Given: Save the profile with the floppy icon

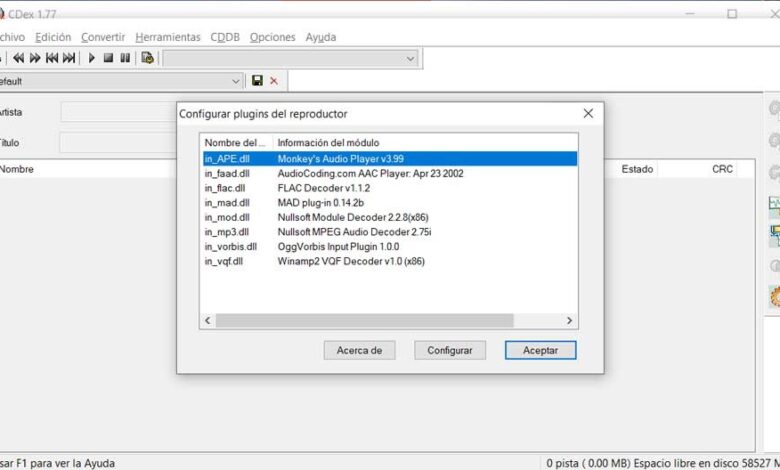Looking at the screenshot, I should point(257,81).
